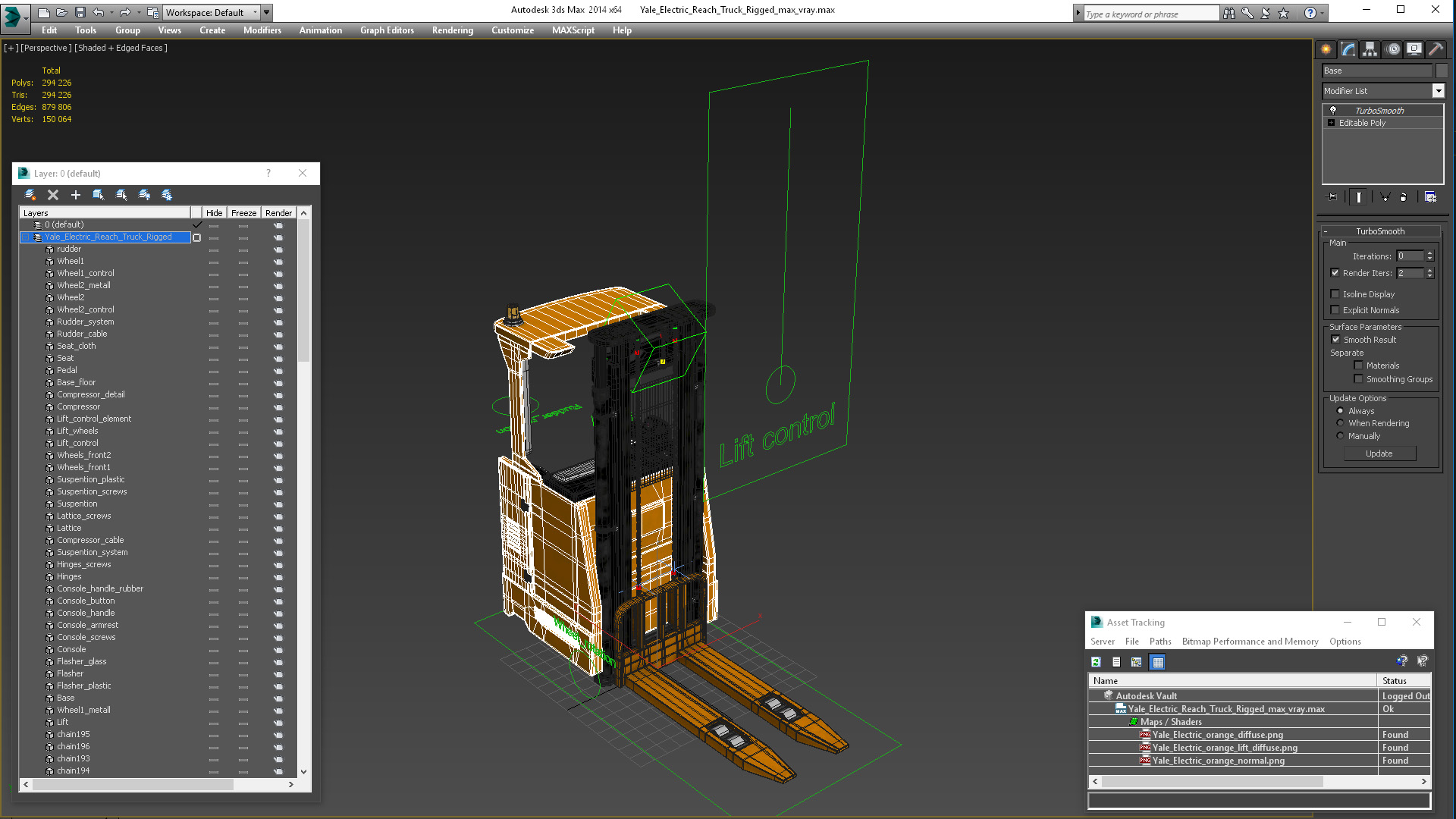Open the Display command panel tab
1456x819 pixels.
(1414, 49)
